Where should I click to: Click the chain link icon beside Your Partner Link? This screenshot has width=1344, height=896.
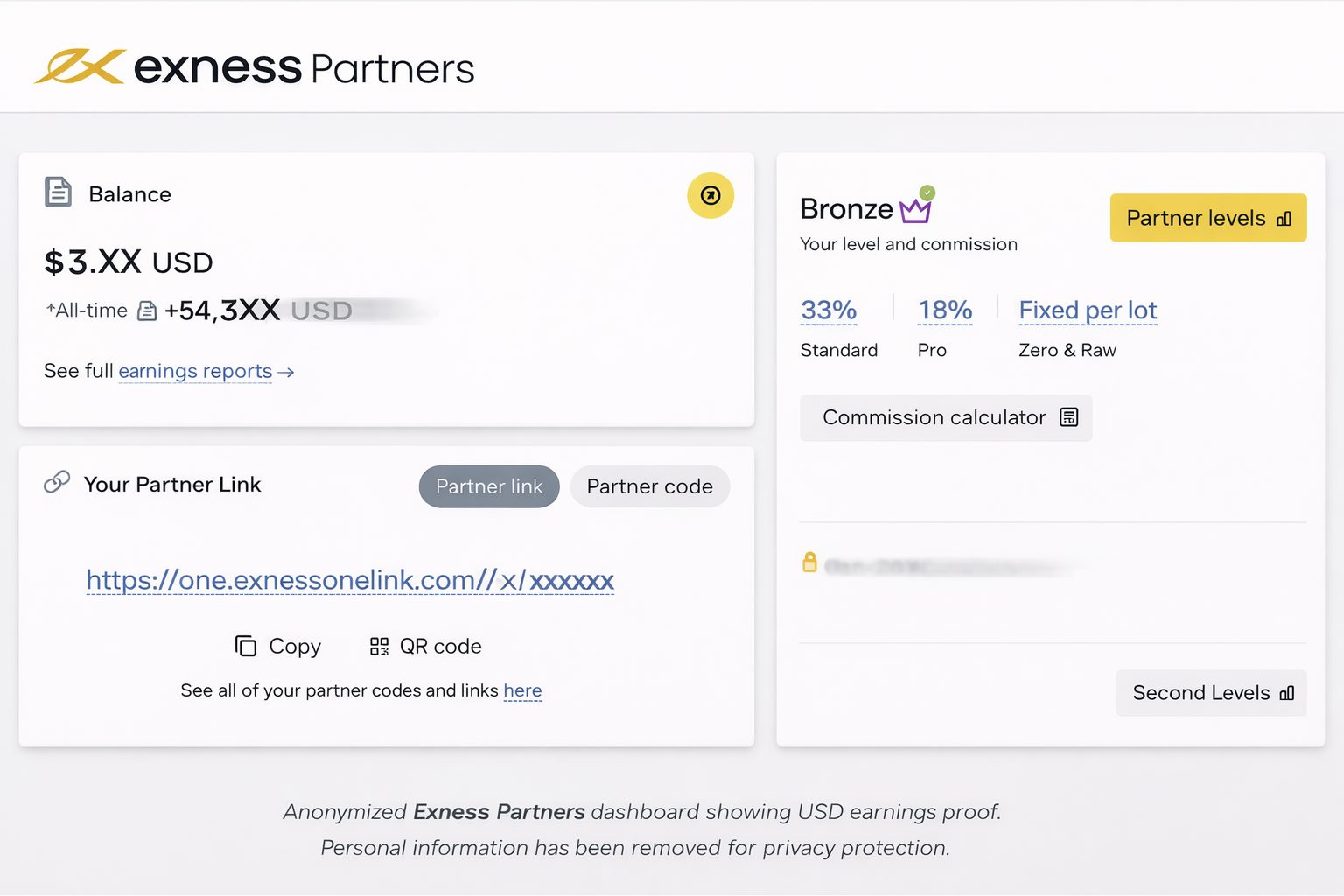56,481
